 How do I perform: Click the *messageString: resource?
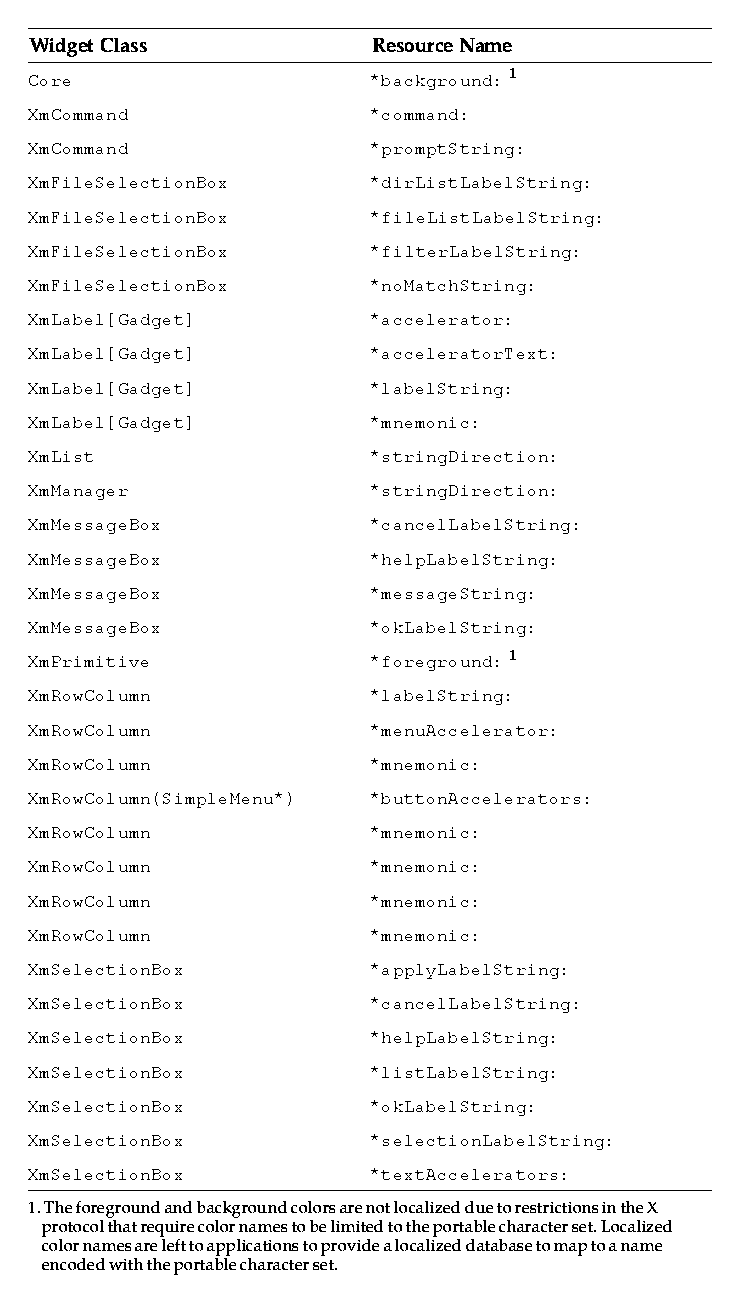(x=452, y=594)
